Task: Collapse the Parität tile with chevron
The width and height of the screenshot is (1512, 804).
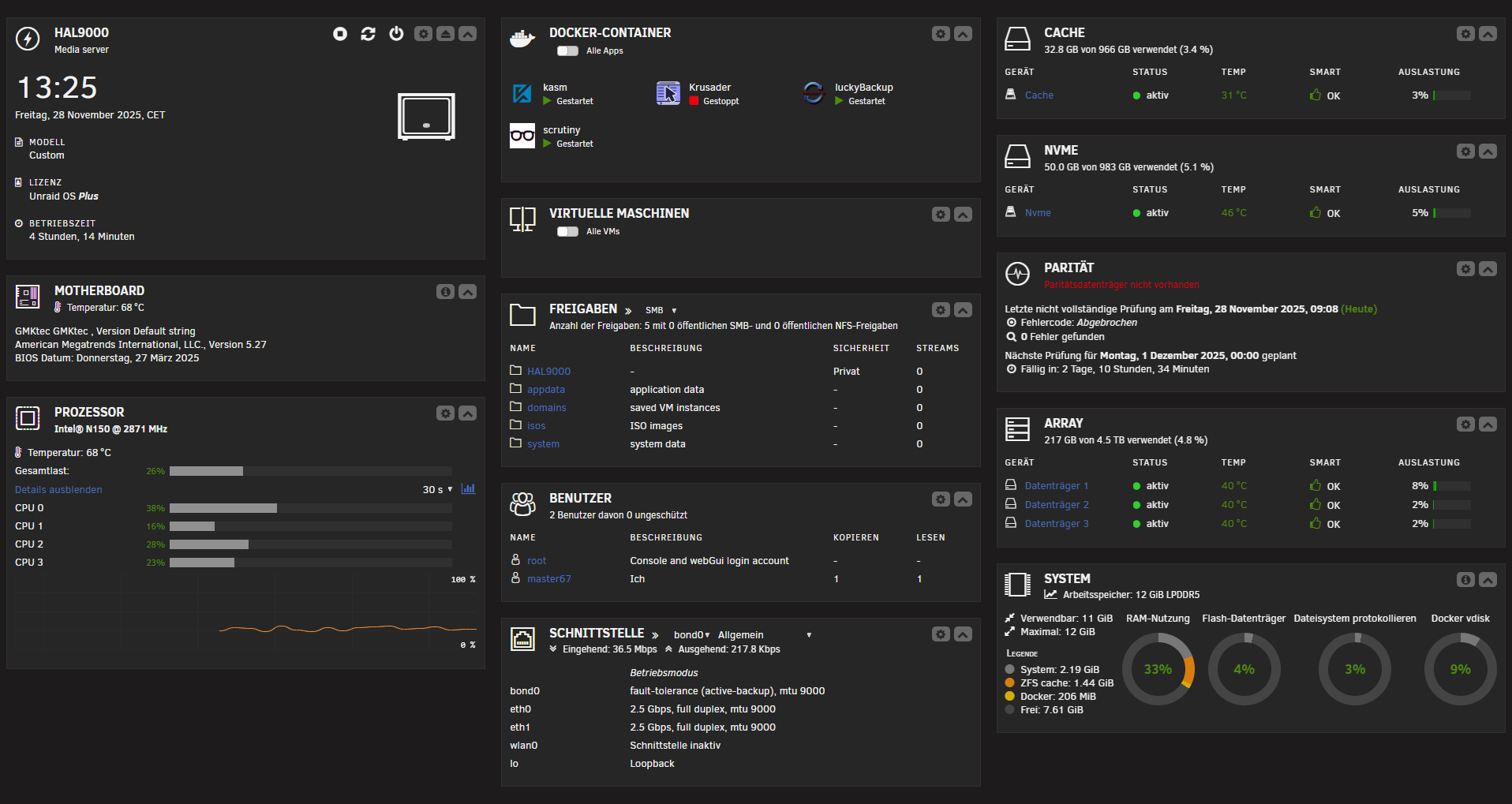Action: click(x=1488, y=269)
